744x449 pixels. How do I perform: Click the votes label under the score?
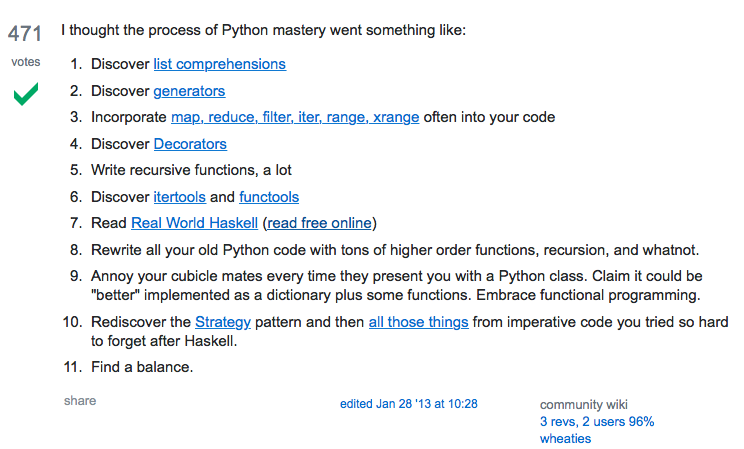[25, 62]
